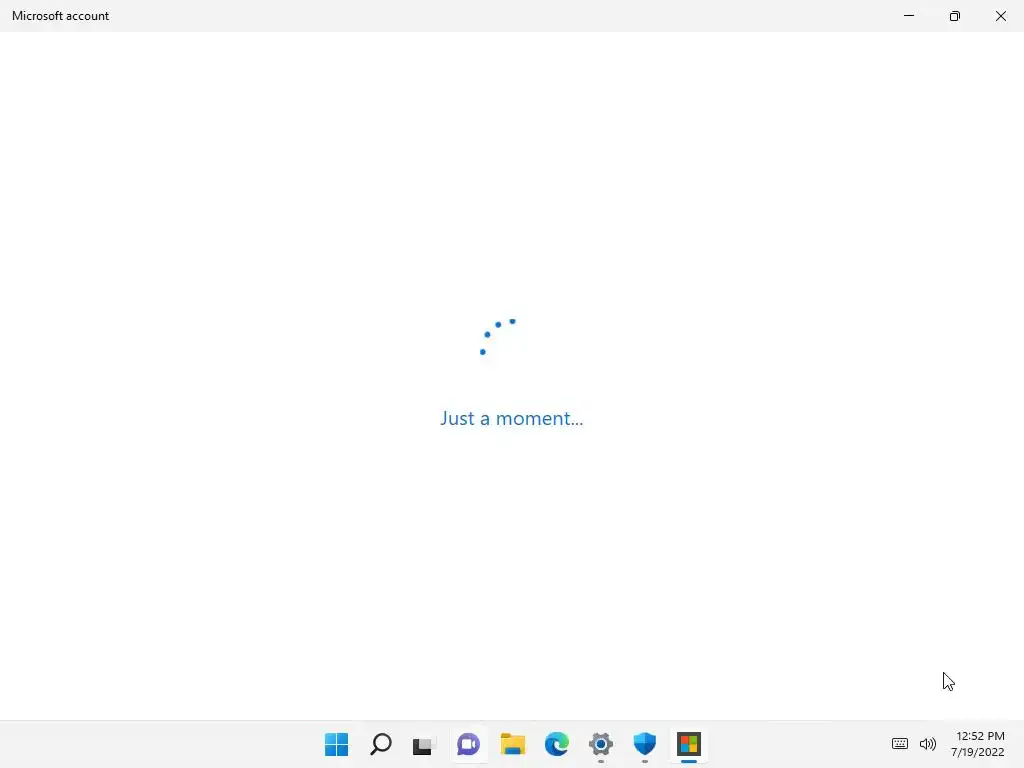Restore down the Microsoft account window

pos(955,16)
